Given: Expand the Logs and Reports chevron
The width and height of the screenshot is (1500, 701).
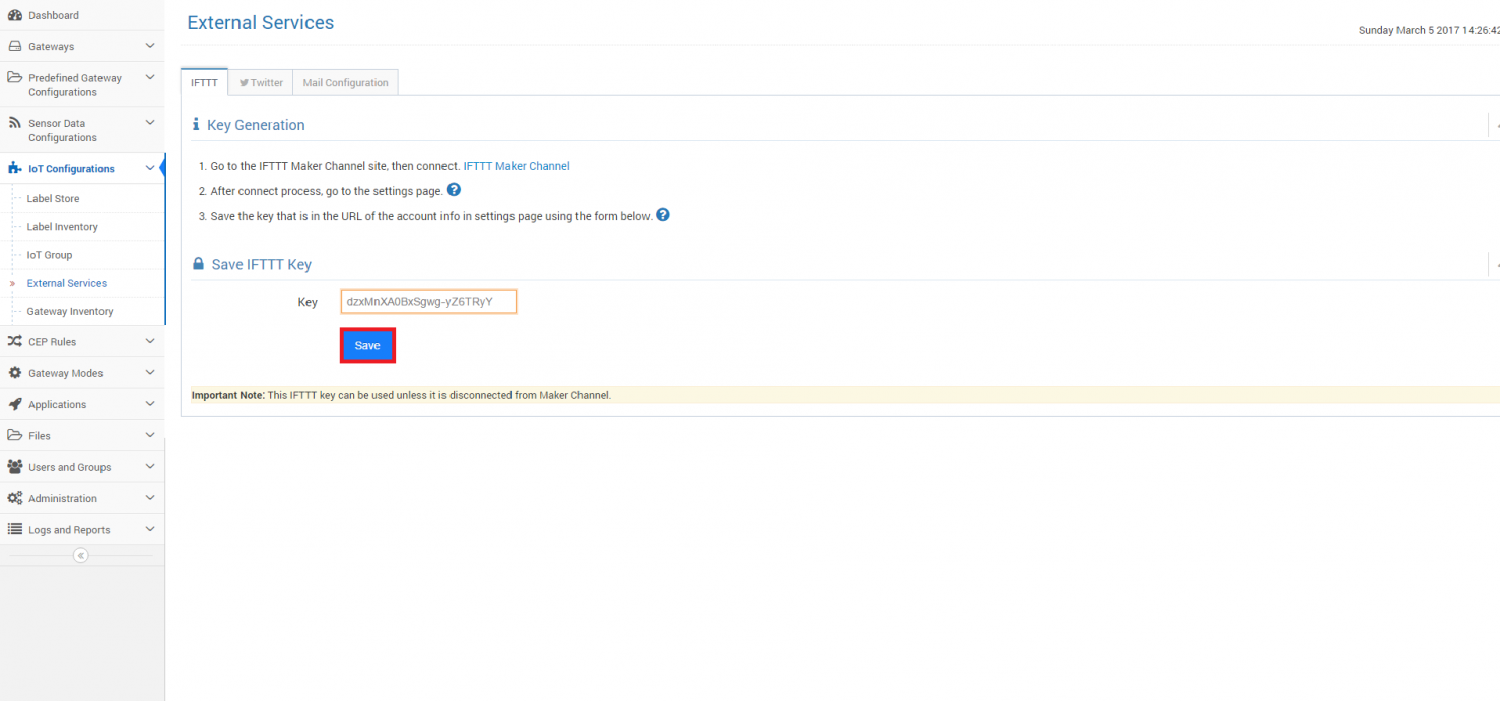Looking at the screenshot, I should coord(150,529).
